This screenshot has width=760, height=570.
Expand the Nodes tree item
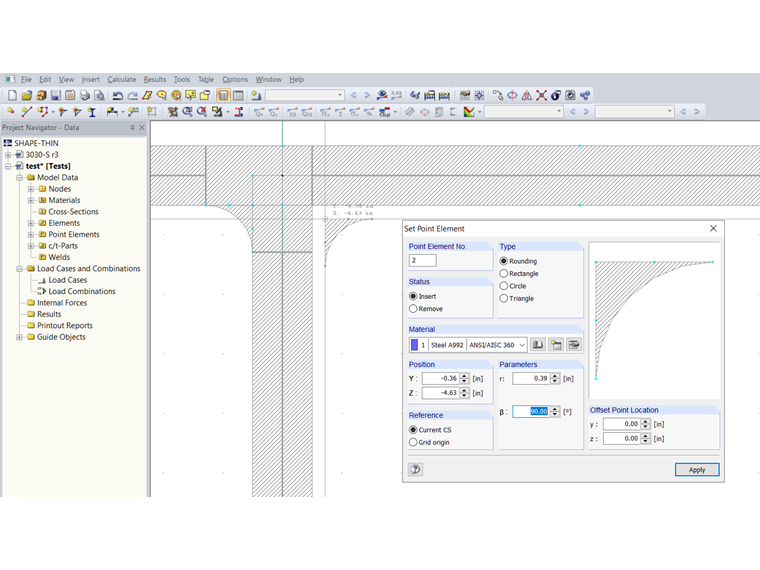31,189
